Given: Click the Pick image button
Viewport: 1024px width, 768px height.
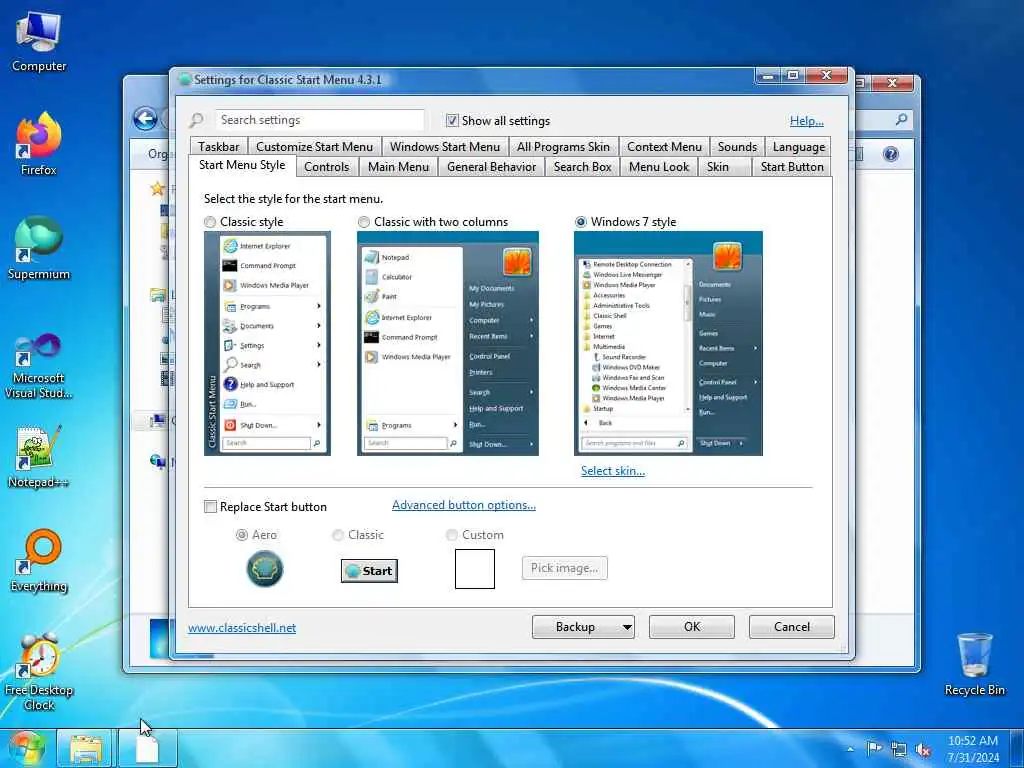Looking at the screenshot, I should click(565, 568).
